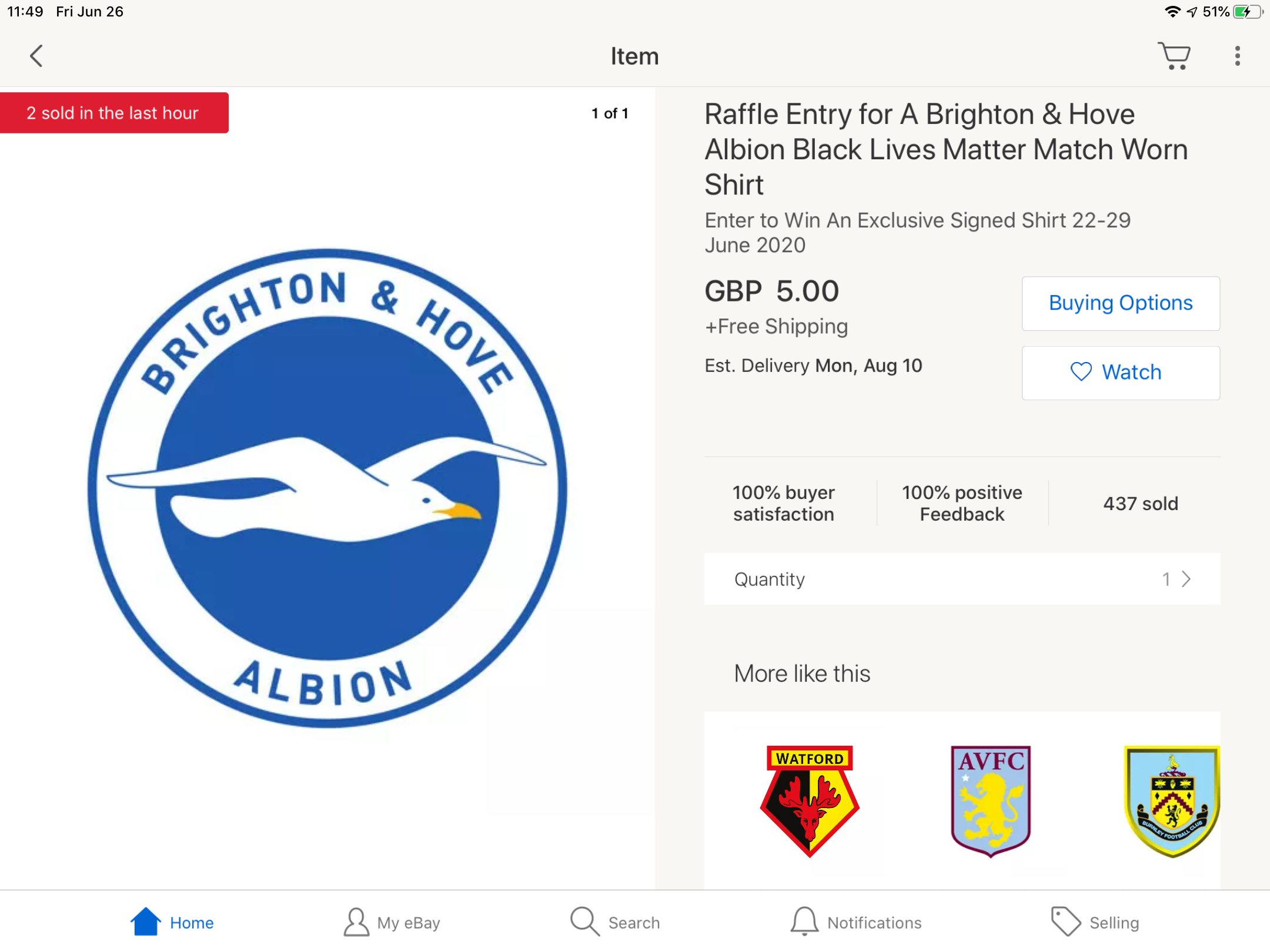The height and width of the screenshot is (952, 1270).
Task: Open the three-dot more options menu
Action: click(1238, 56)
